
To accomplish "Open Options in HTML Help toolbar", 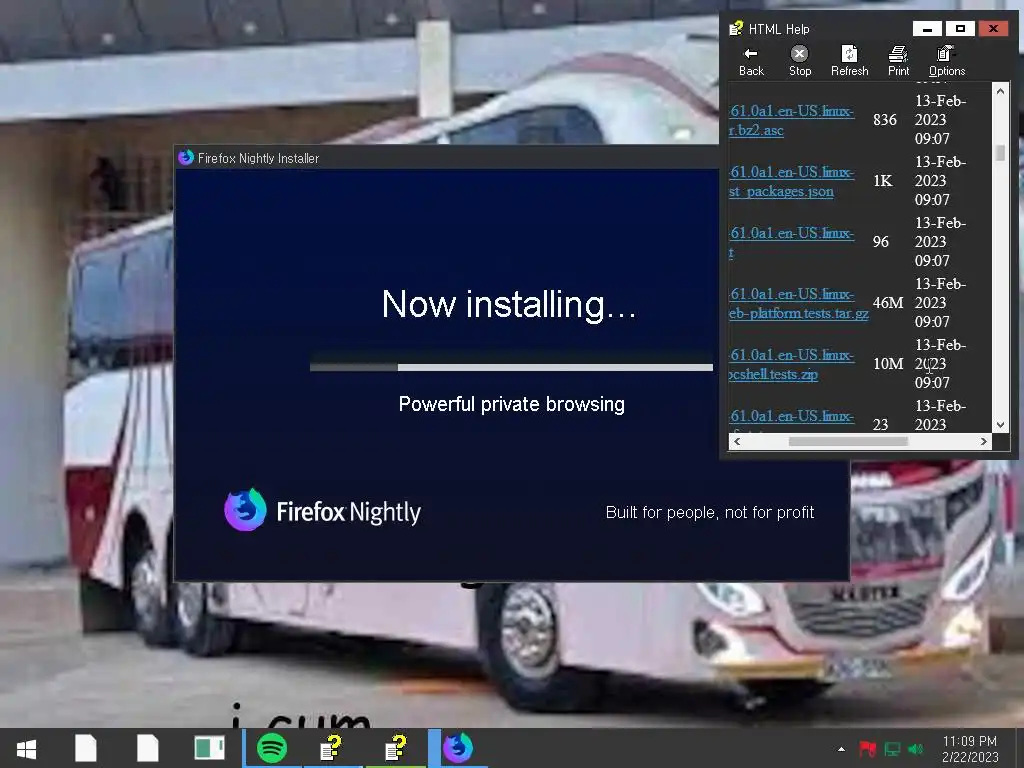I will tap(946, 61).
